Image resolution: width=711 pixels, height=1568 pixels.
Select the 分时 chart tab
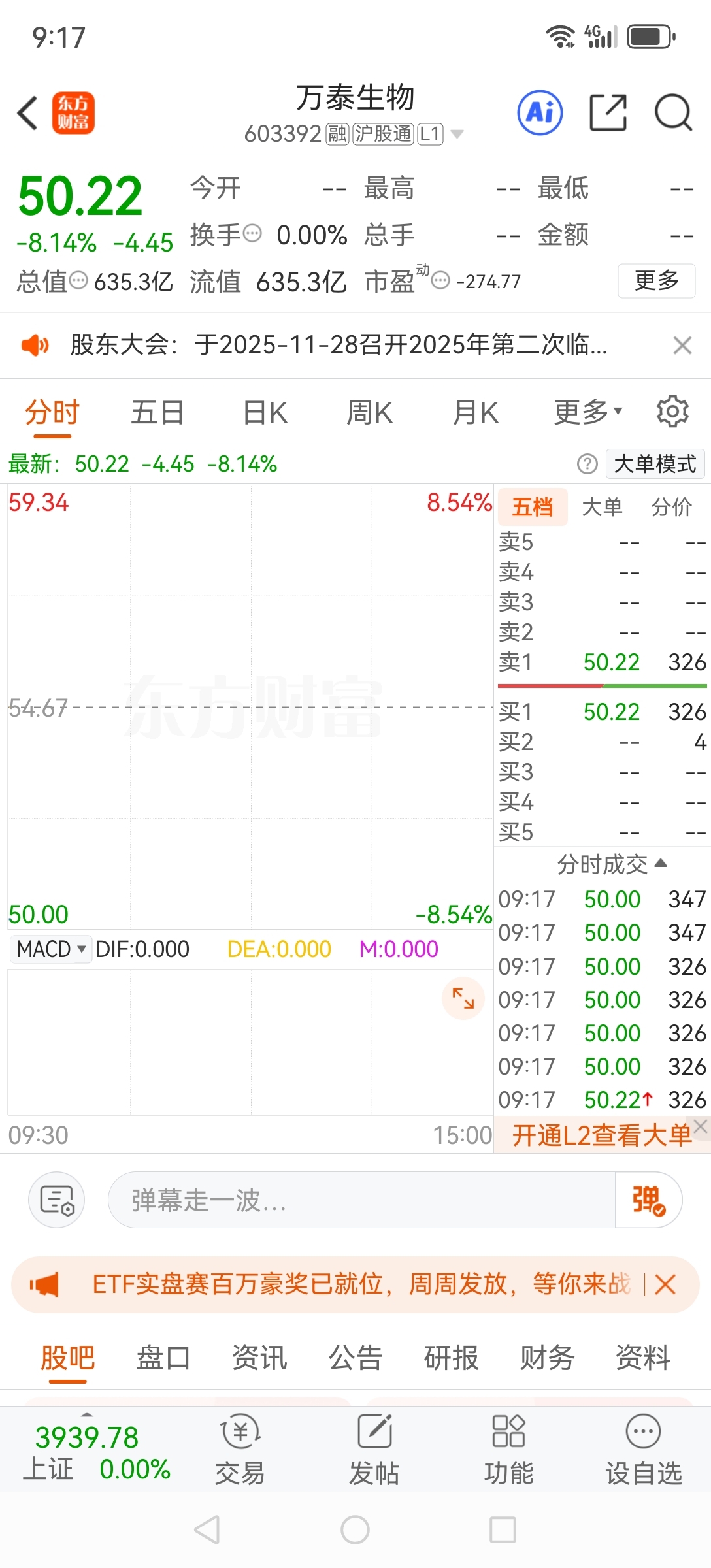tap(52, 413)
